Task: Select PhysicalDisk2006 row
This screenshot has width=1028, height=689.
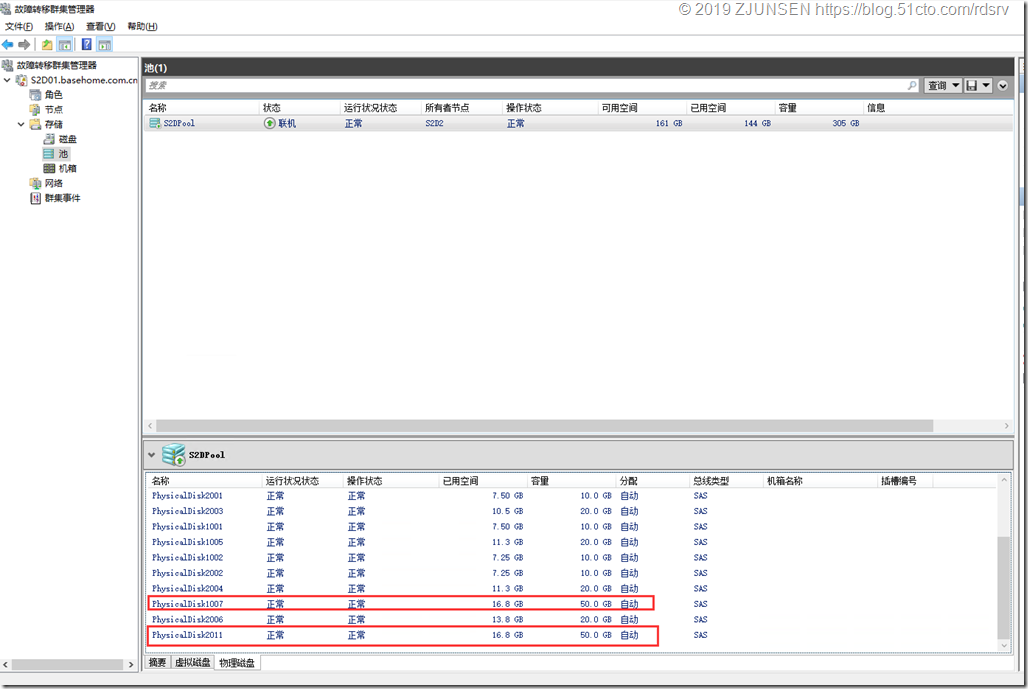Action: 570,620
